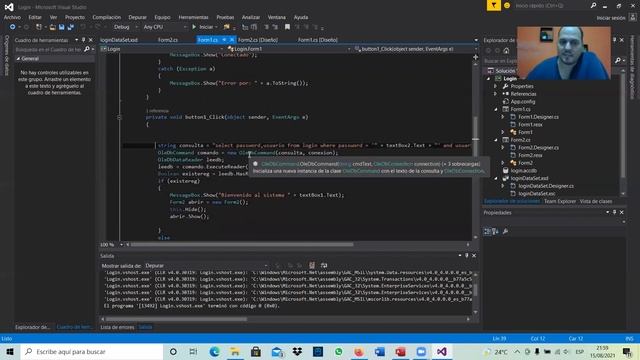The image size is (640, 360).
Task: Switch to the loginDataSet.xsd tab
Action: pos(119,40)
